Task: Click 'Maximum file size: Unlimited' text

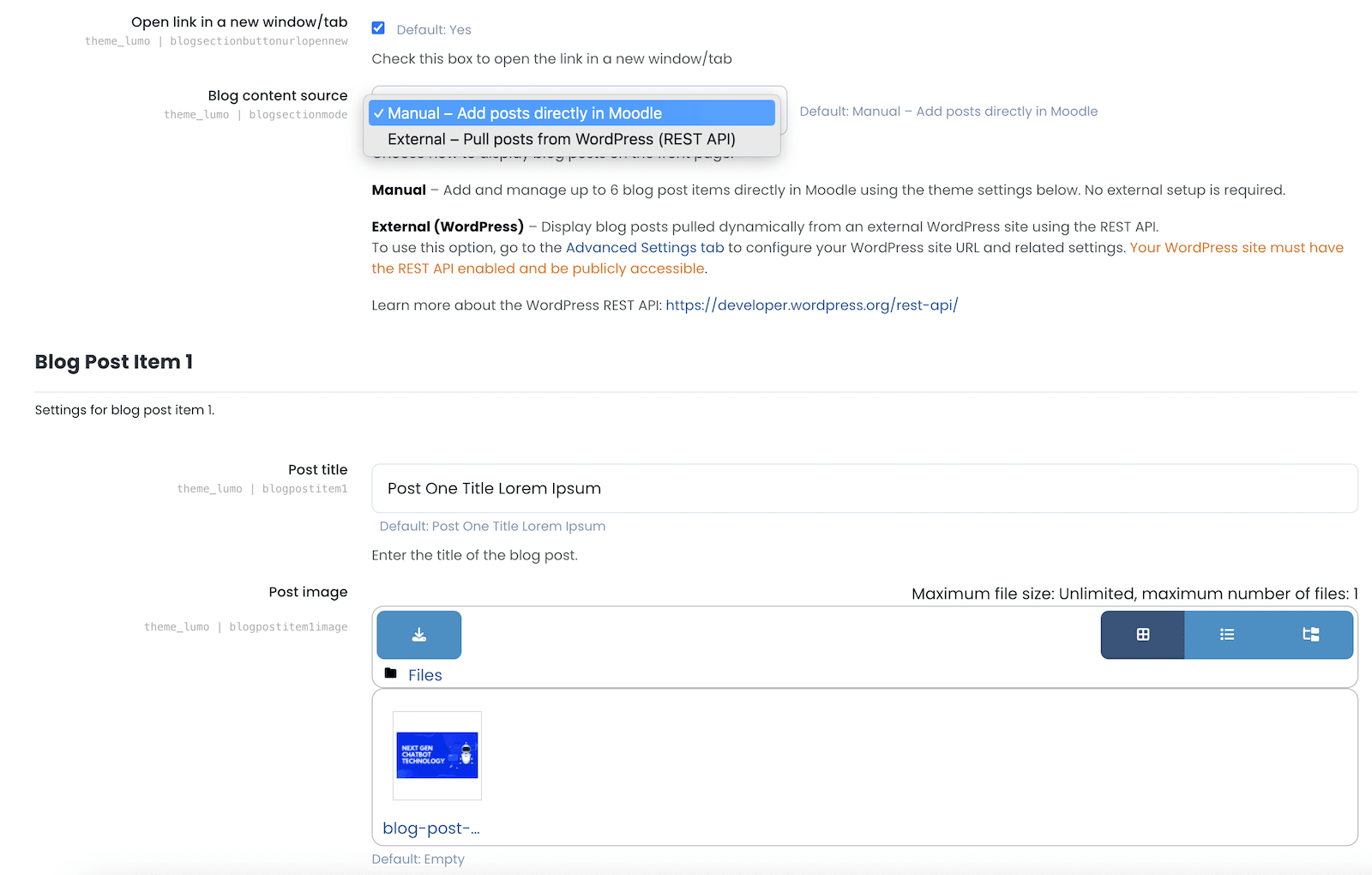Action: pos(1022,594)
